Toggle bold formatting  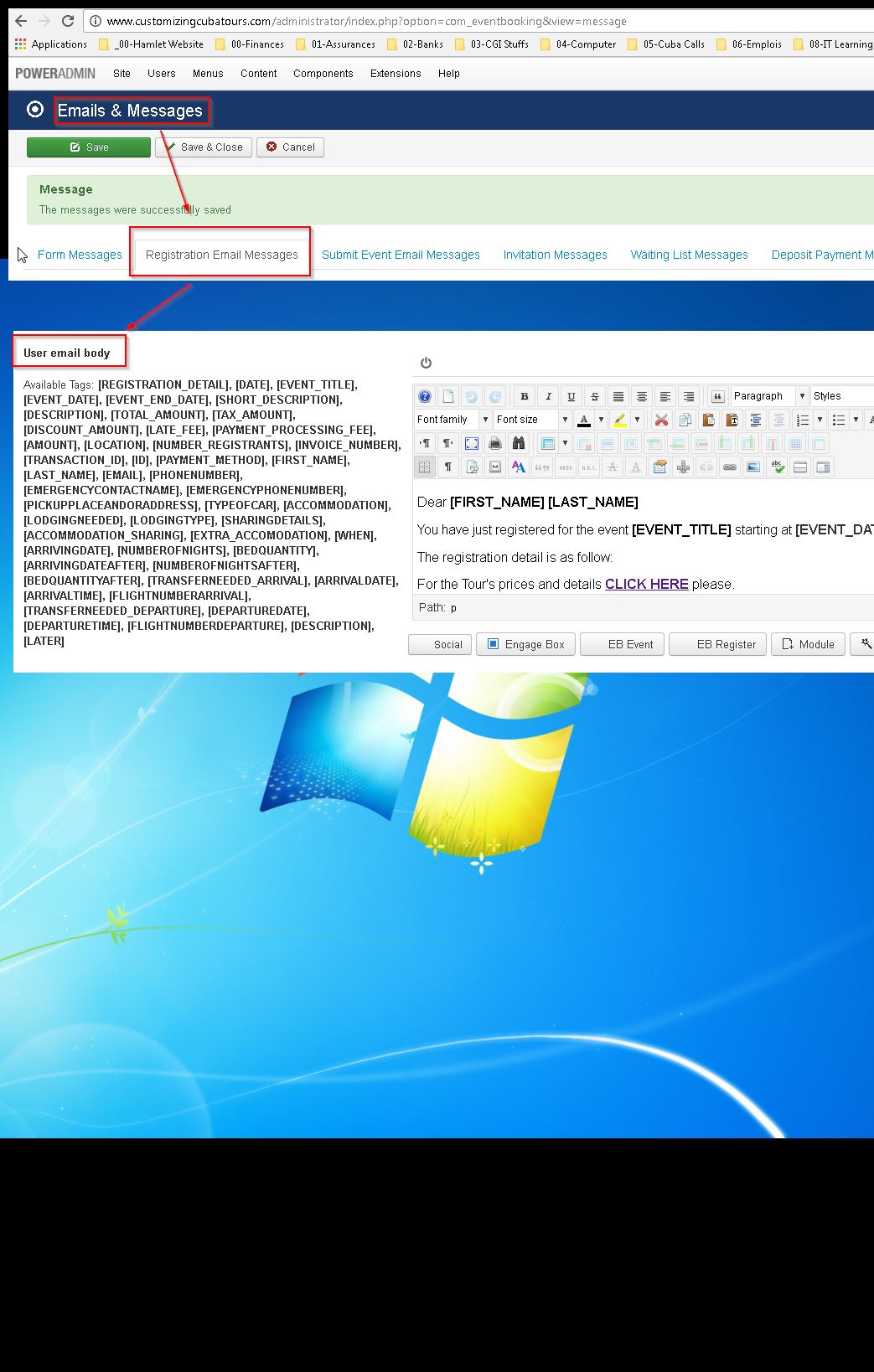(525, 397)
